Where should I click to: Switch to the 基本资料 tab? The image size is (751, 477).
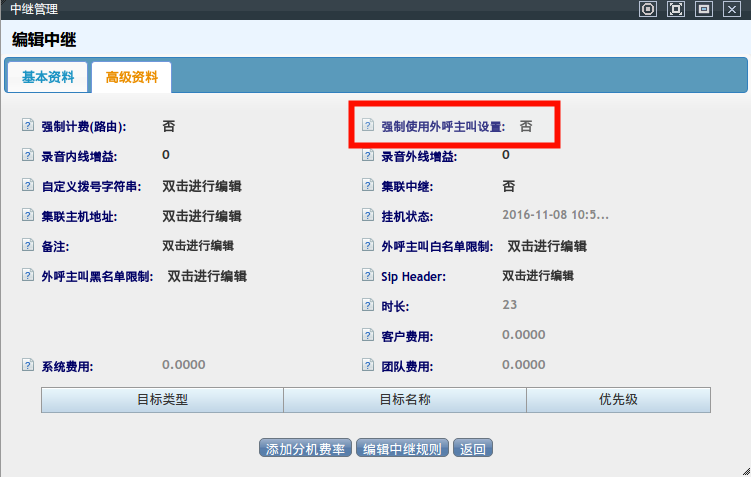(x=48, y=77)
